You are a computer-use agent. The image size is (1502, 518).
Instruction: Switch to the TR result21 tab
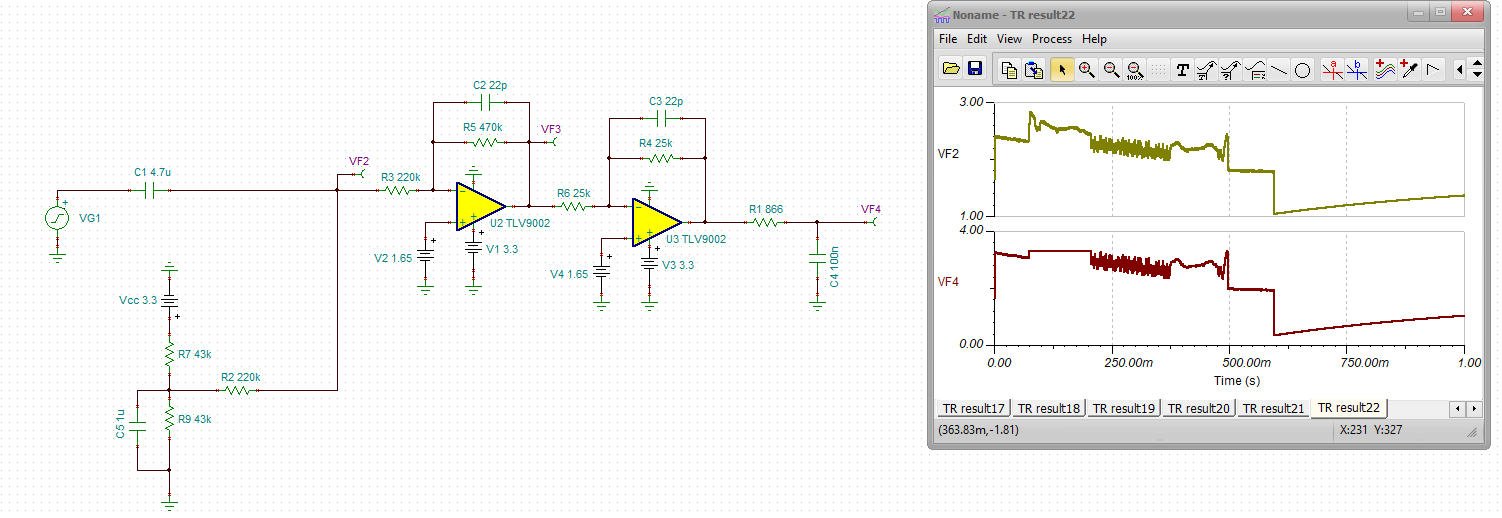(x=1274, y=408)
